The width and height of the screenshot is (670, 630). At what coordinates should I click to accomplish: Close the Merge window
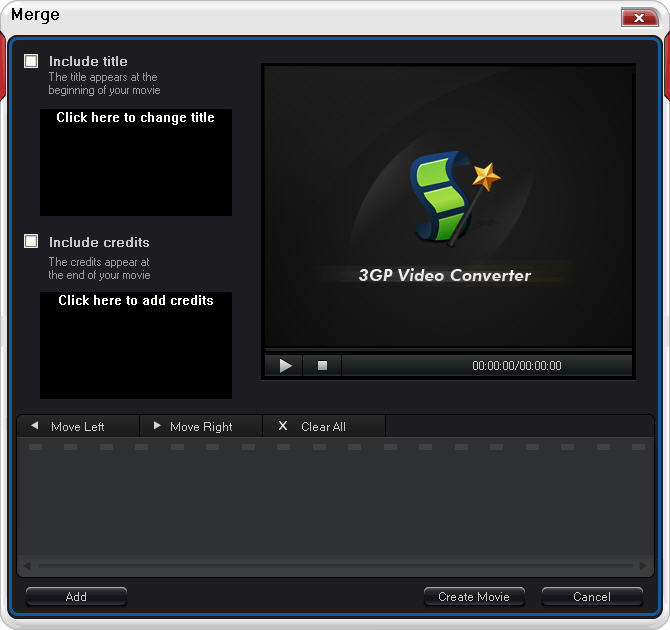(x=638, y=18)
